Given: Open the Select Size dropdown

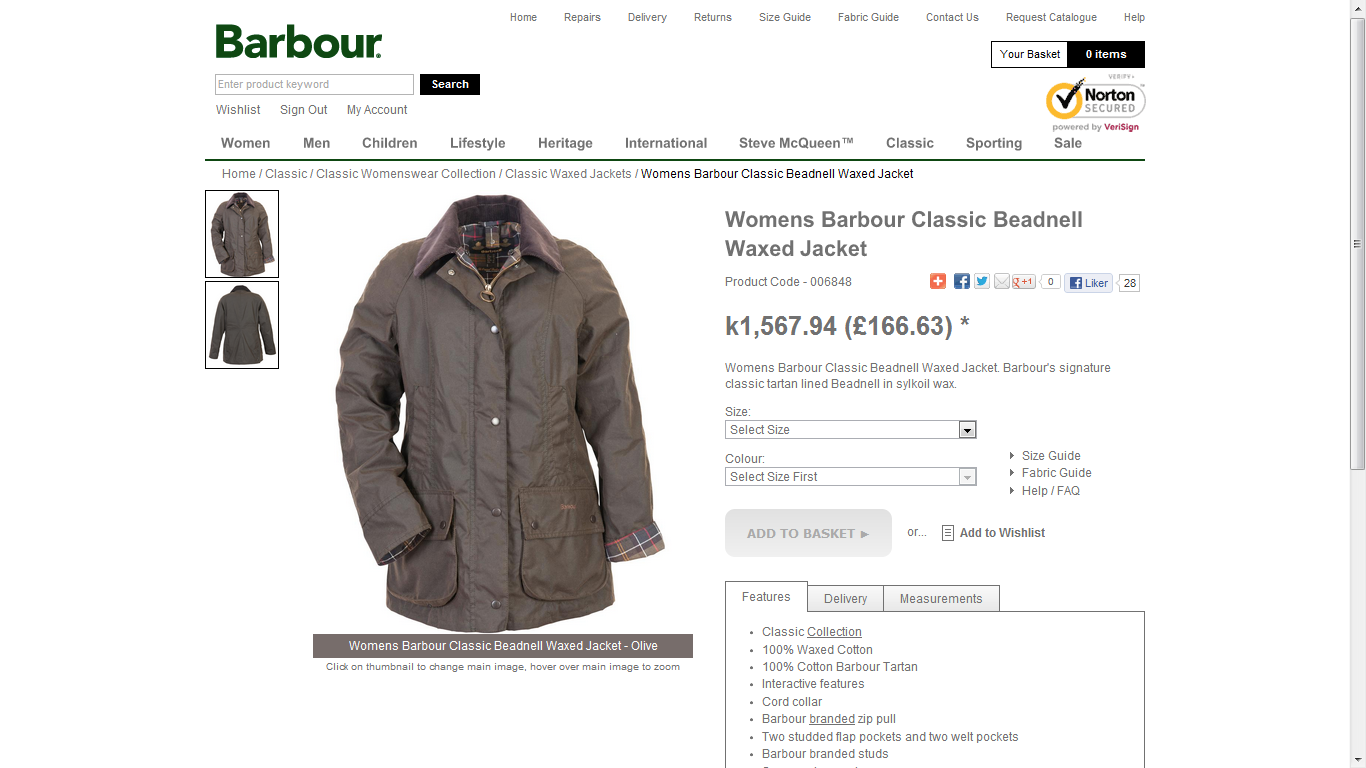Looking at the screenshot, I should tap(850, 430).
